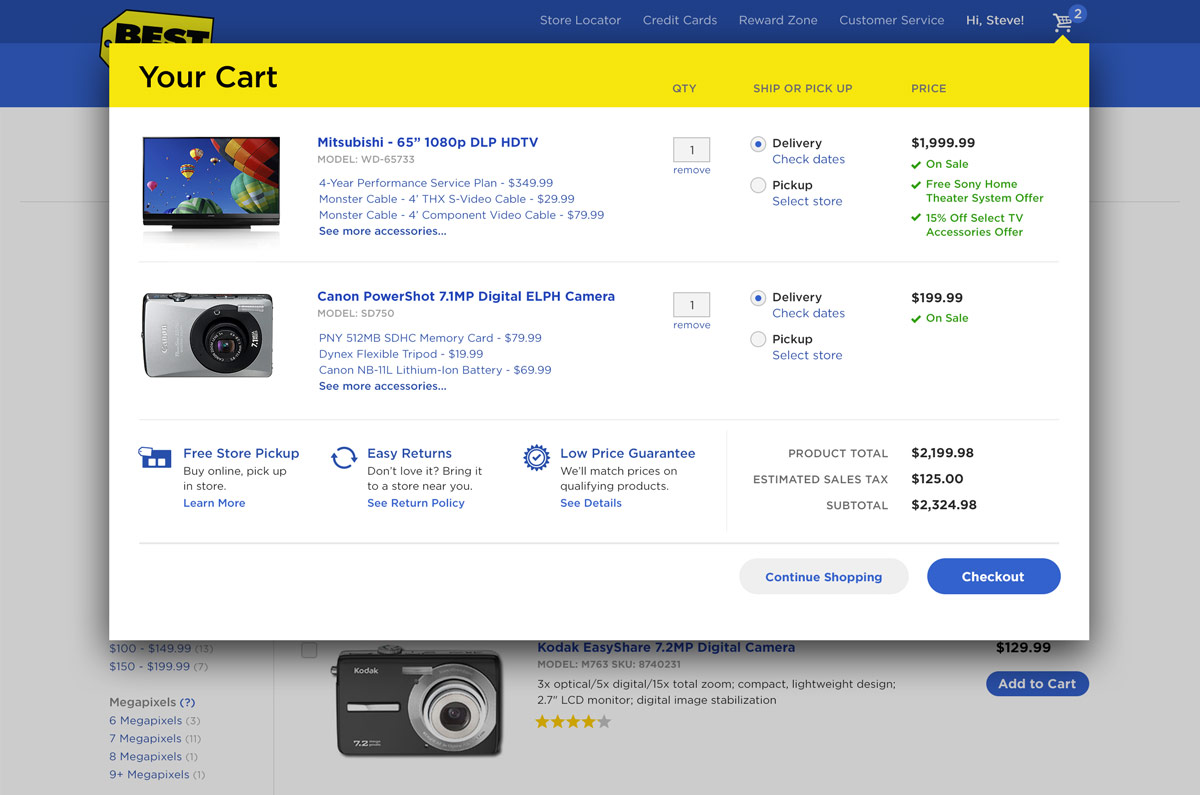Click the $100 - $149.99 price range filter
1200x795 pixels.
click(x=148, y=648)
